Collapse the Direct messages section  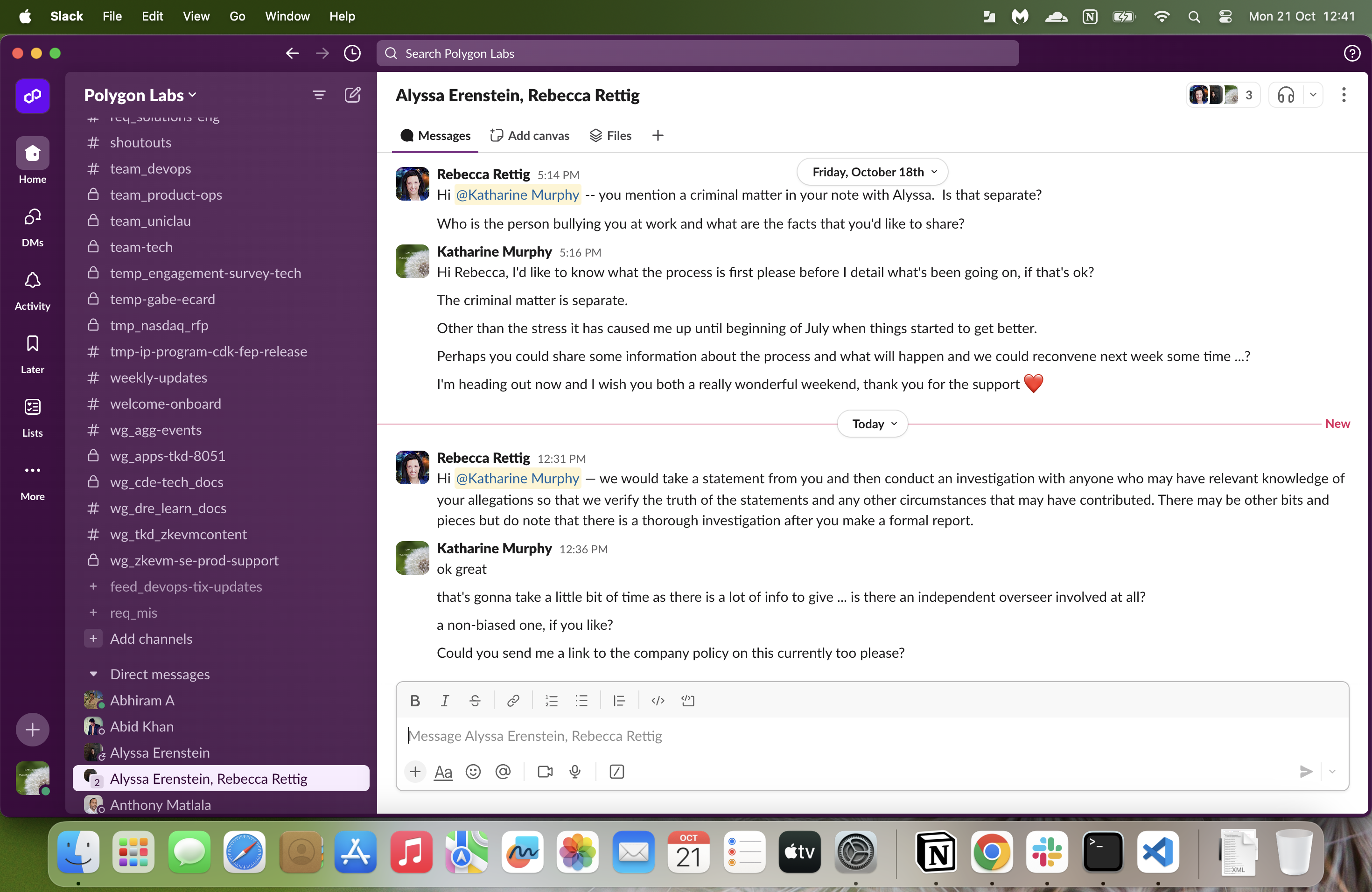pyautogui.click(x=93, y=674)
